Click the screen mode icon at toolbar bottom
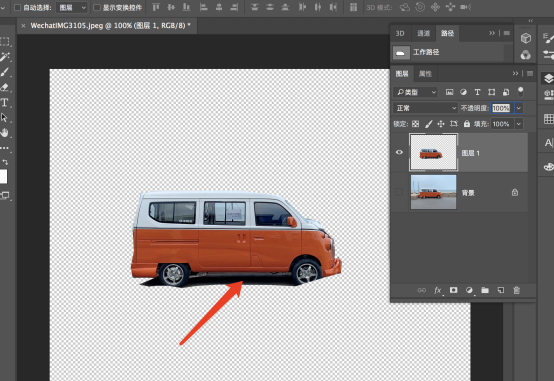This screenshot has width=554, height=381. [5, 195]
